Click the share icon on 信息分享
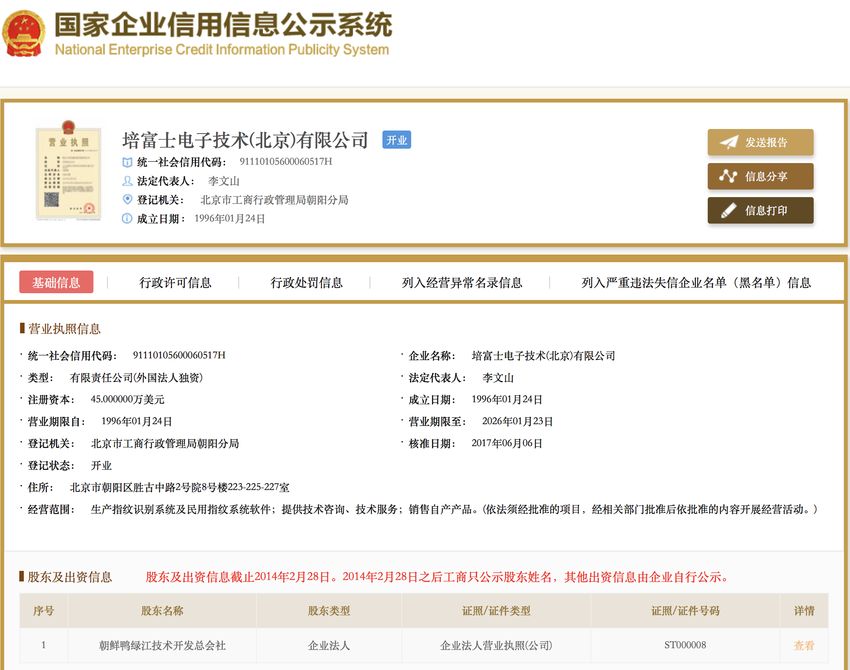 click(728, 176)
